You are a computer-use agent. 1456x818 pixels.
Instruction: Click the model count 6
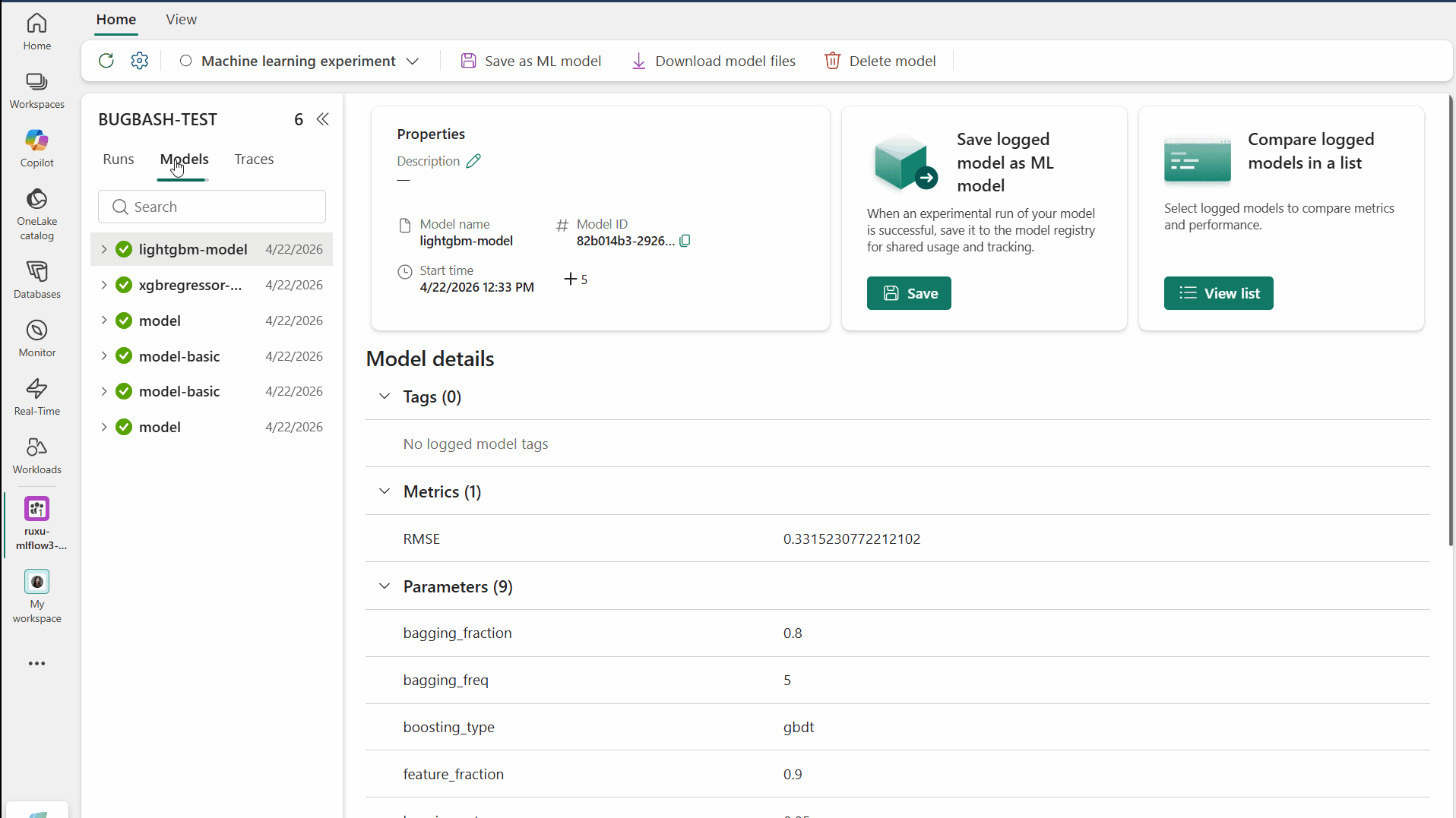pos(299,119)
